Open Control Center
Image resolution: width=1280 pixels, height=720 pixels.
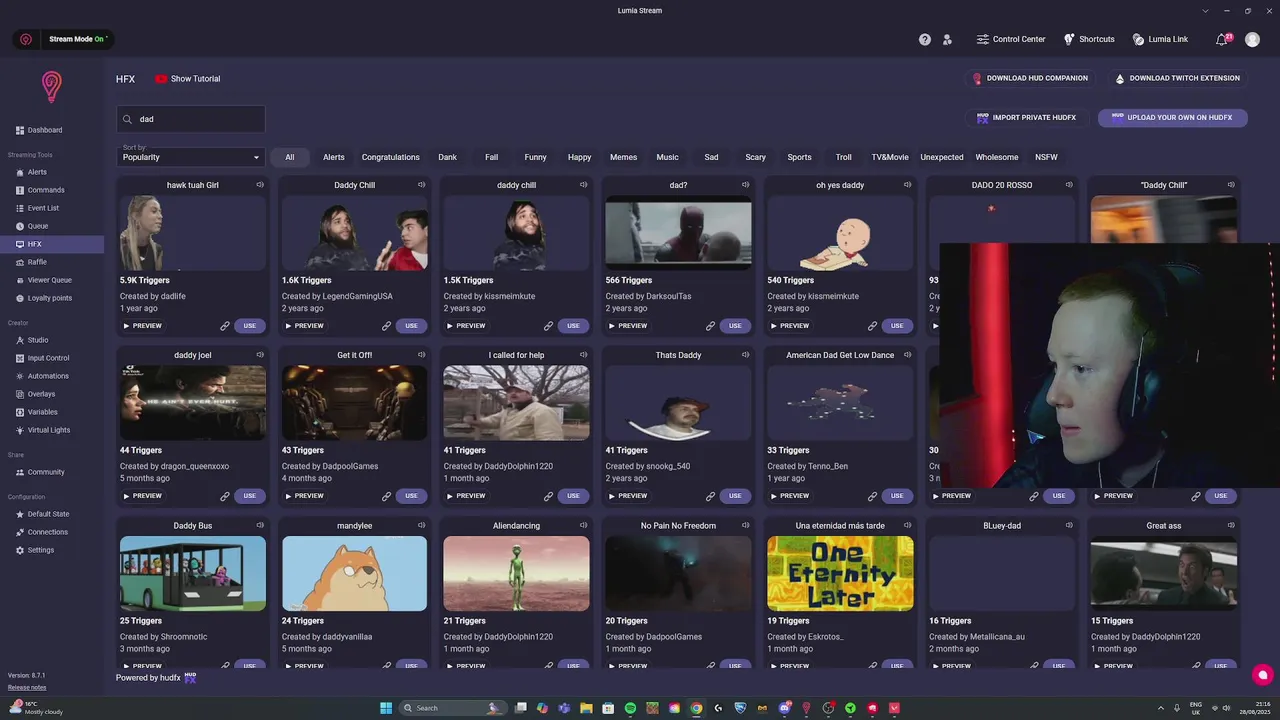[x=1010, y=39]
